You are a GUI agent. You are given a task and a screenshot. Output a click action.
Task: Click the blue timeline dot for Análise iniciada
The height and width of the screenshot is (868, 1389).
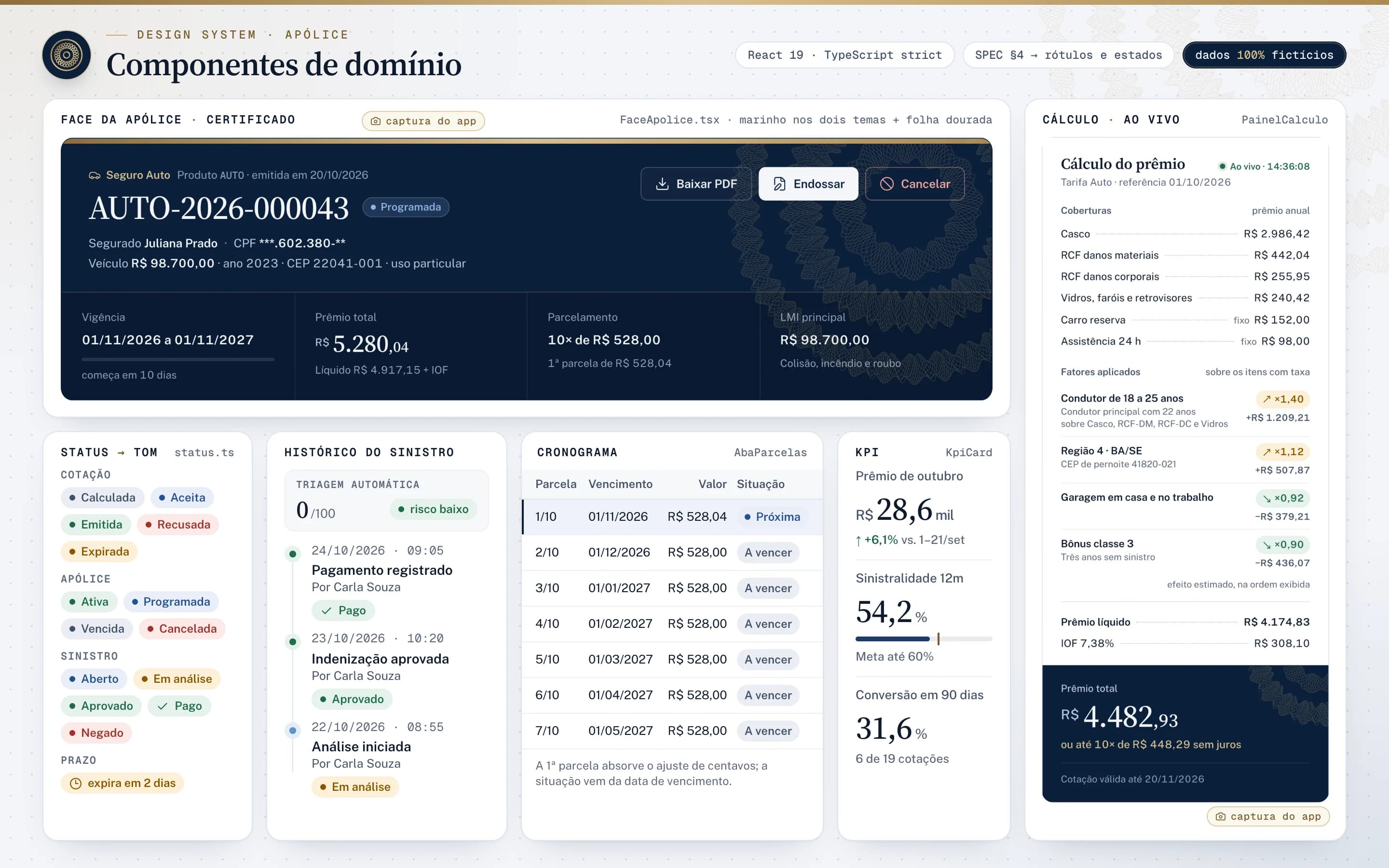pos(293,730)
